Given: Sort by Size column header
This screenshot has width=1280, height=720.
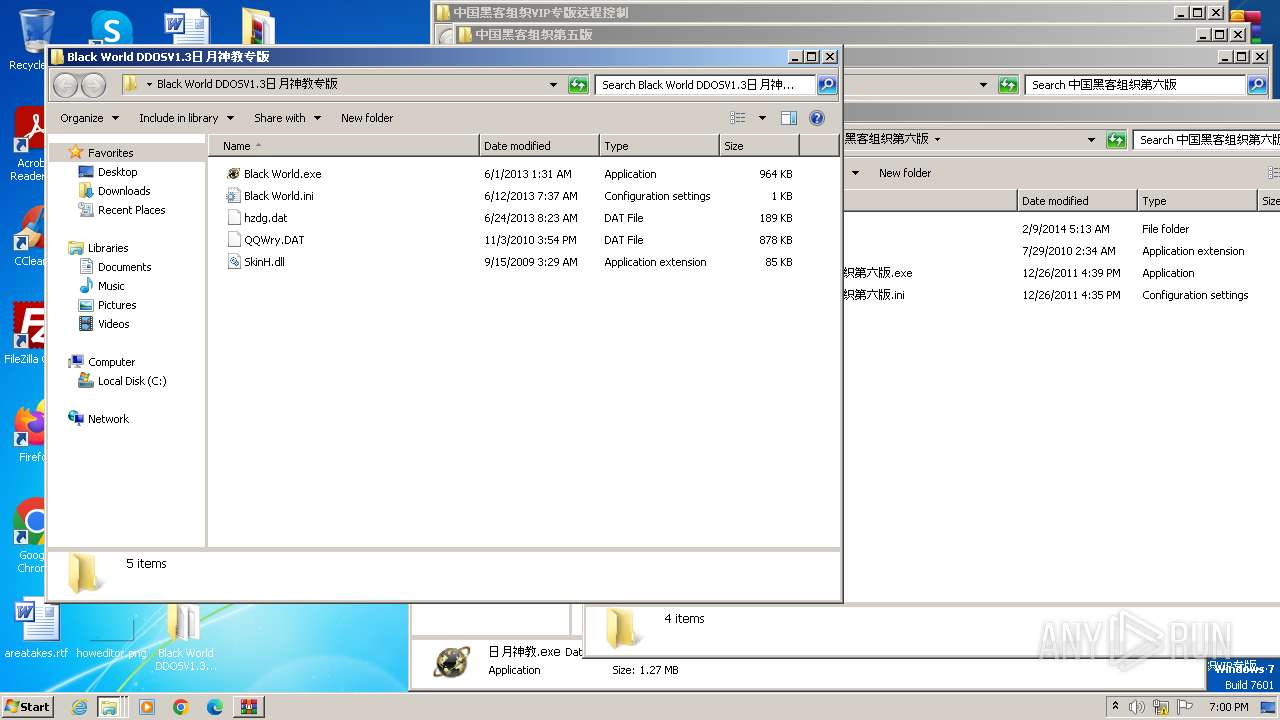Looking at the screenshot, I should [x=760, y=146].
